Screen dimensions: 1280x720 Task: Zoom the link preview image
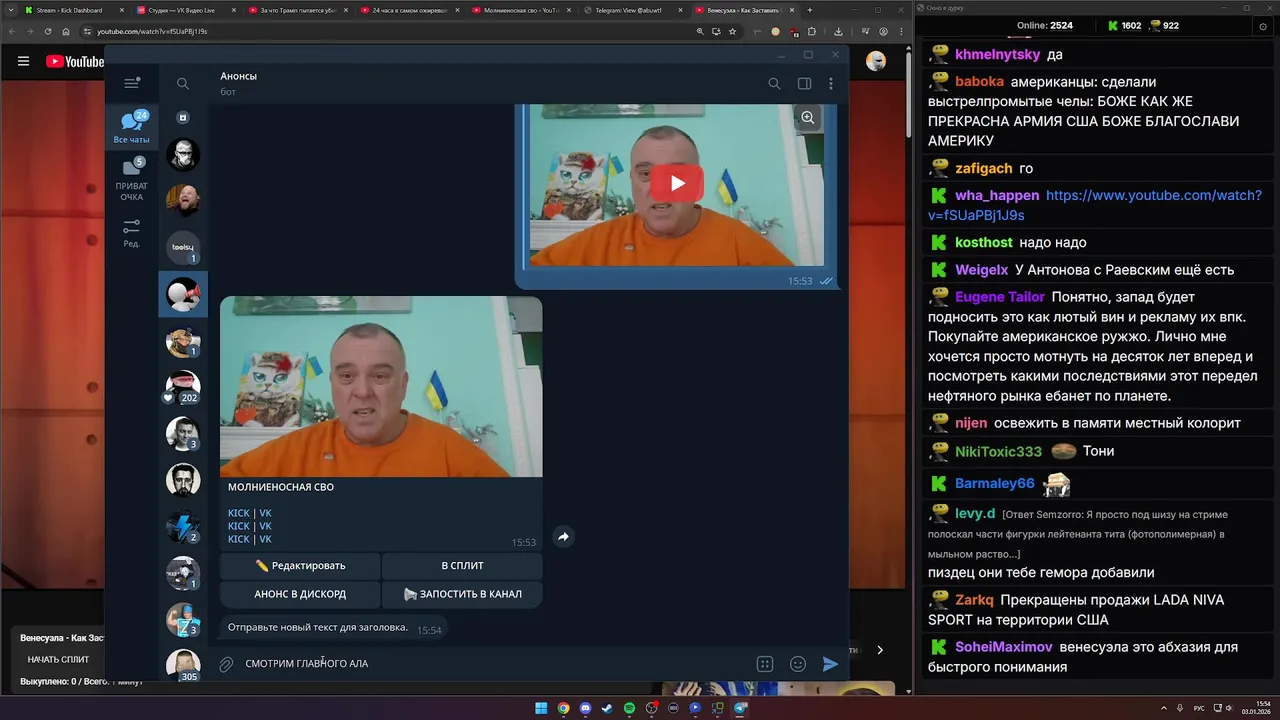807,118
